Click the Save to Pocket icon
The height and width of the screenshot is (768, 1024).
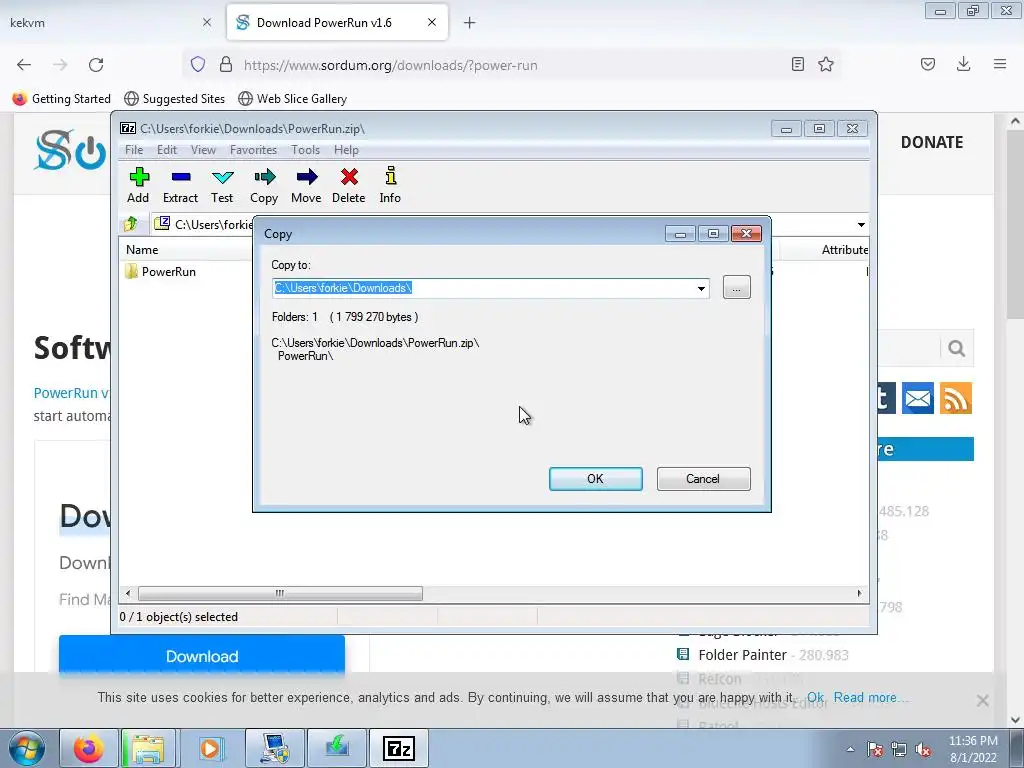(x=927, y=64)
